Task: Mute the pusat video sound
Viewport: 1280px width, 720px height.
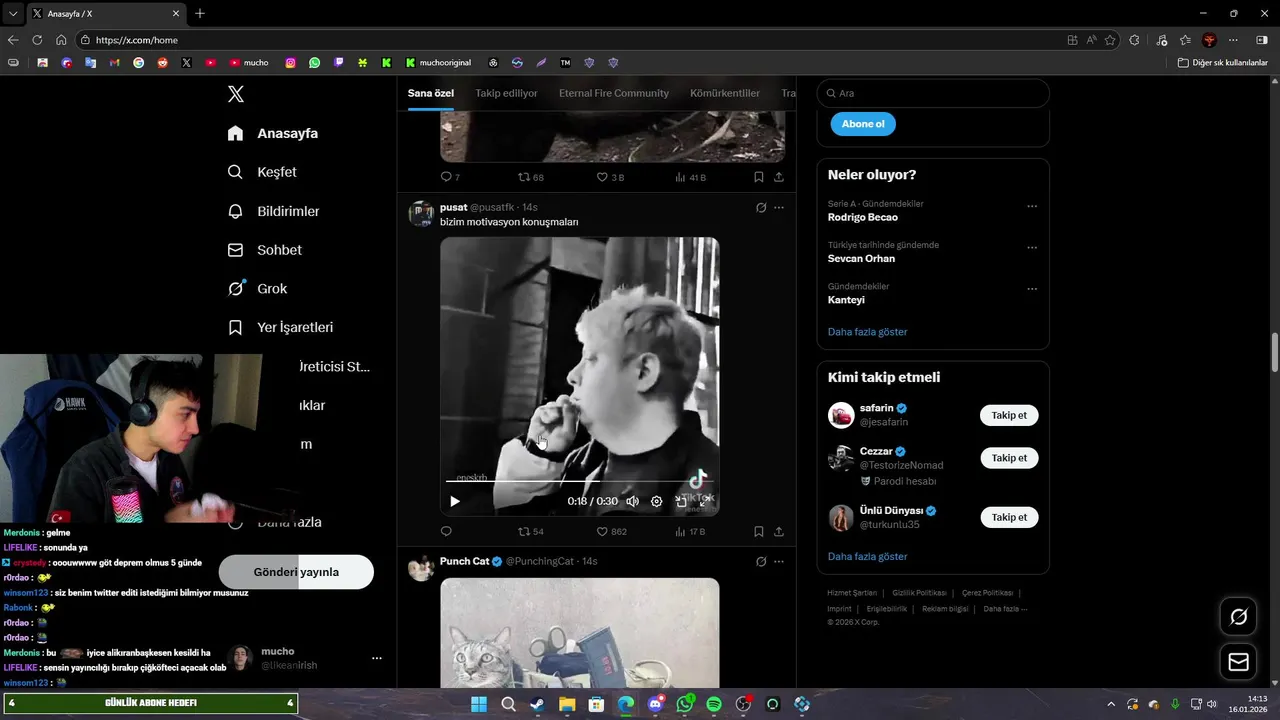Action: (x=632, y=501)
